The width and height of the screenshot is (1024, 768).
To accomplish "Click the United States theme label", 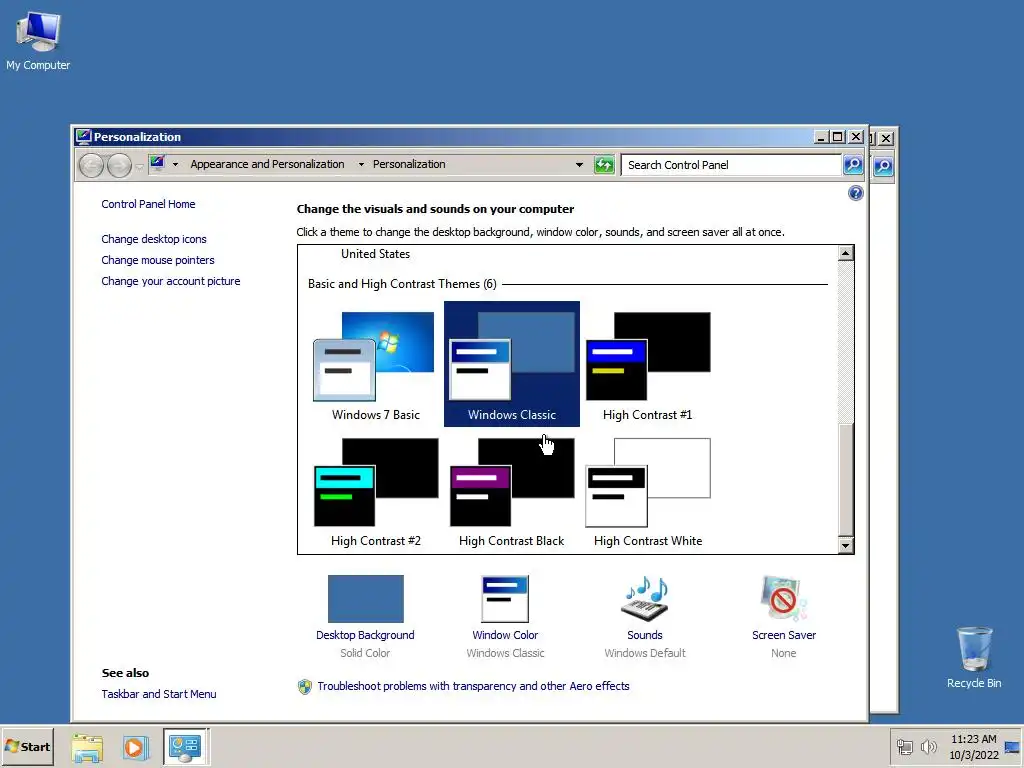I will click(376, 253).
